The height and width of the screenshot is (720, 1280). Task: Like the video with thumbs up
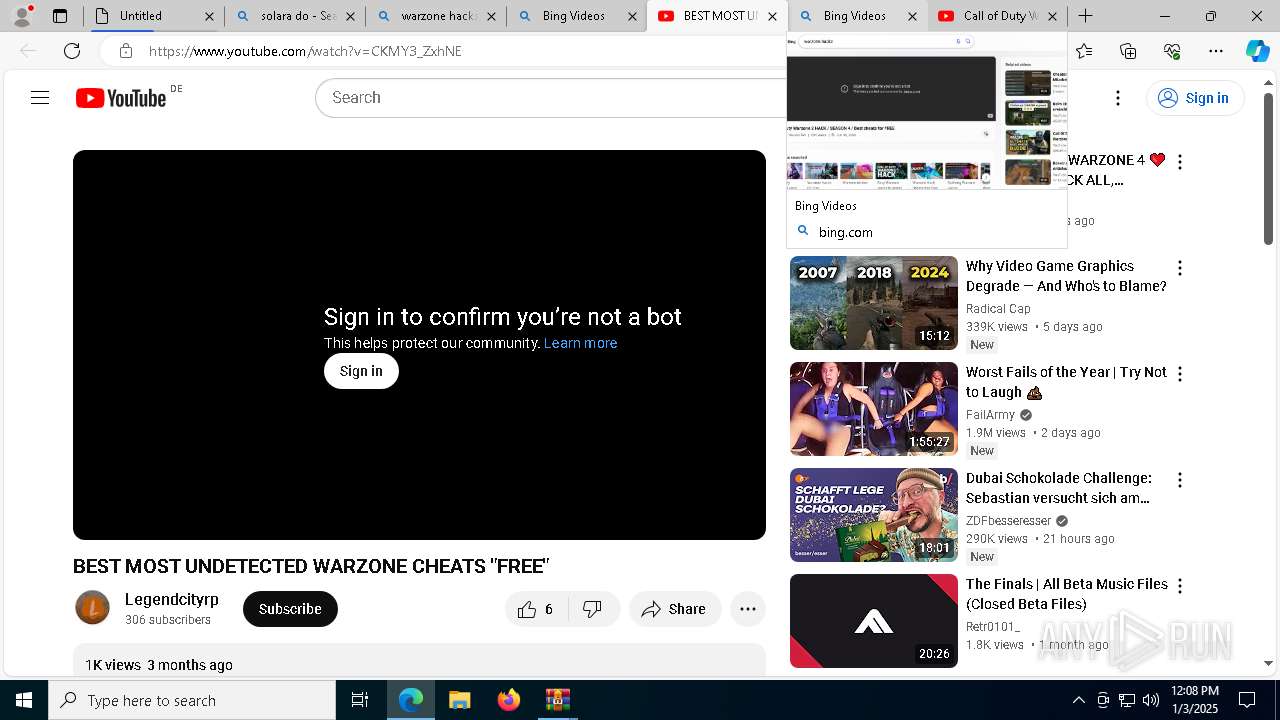click(536, 609)
